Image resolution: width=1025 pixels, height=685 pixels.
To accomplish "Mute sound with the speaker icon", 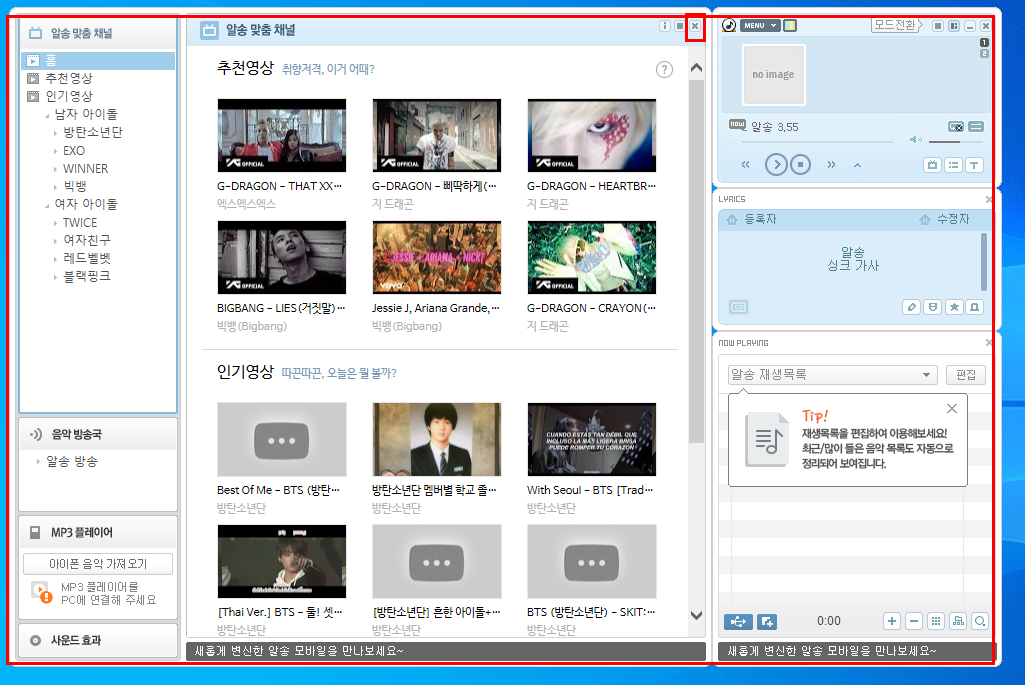I will point(915,140).
